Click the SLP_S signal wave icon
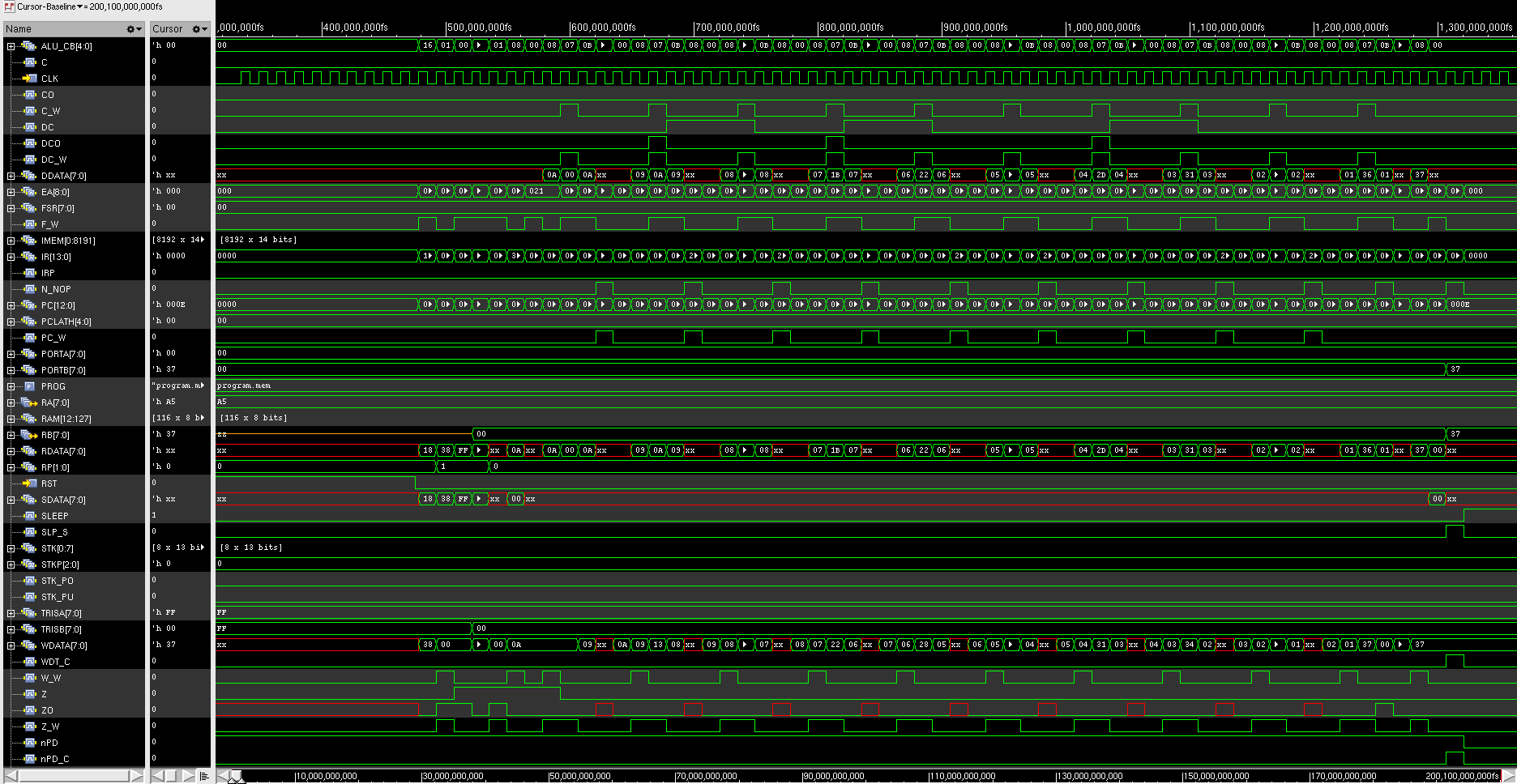1517x784 pixels. 29,532
